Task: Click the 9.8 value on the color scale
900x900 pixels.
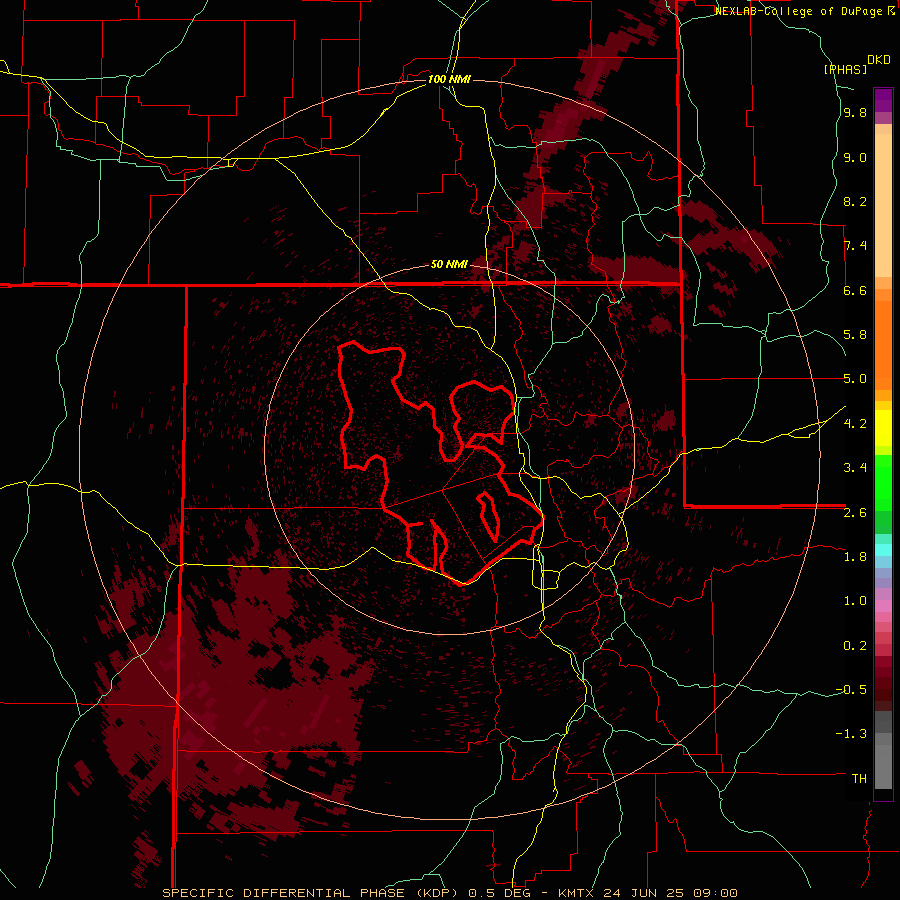Action: click(855, 113)
